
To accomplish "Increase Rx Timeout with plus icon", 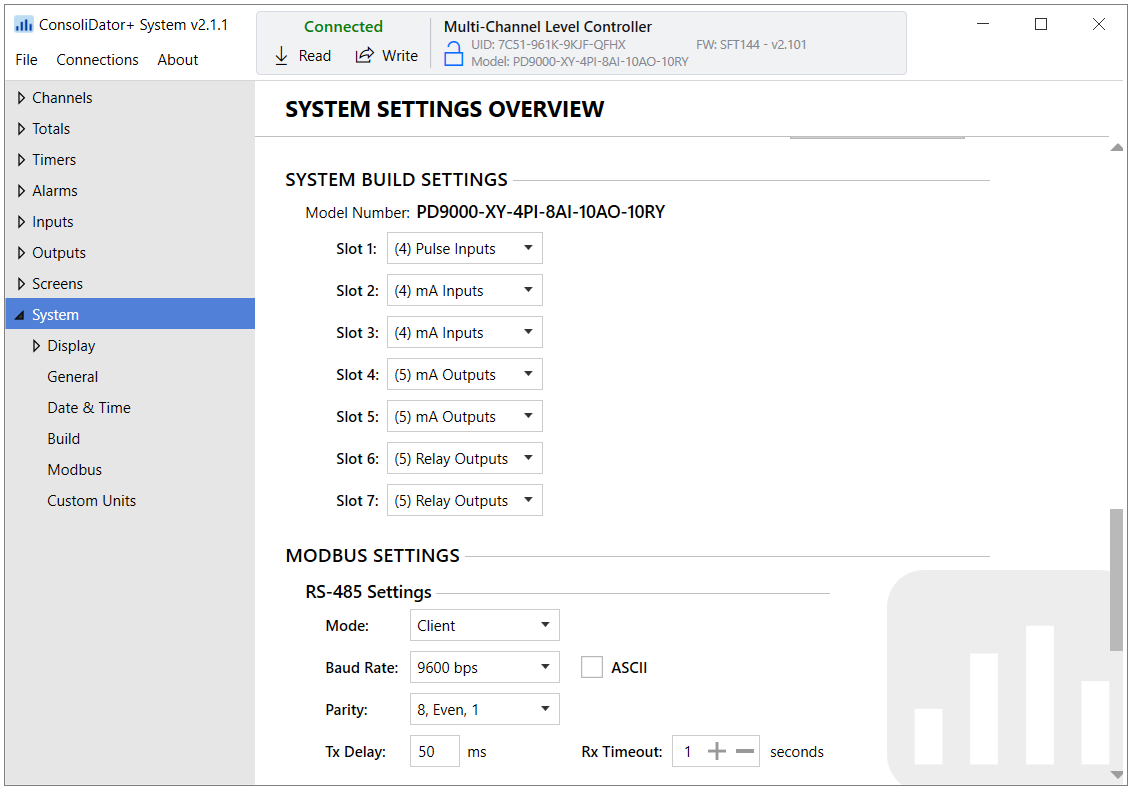I will click(716, 752).
